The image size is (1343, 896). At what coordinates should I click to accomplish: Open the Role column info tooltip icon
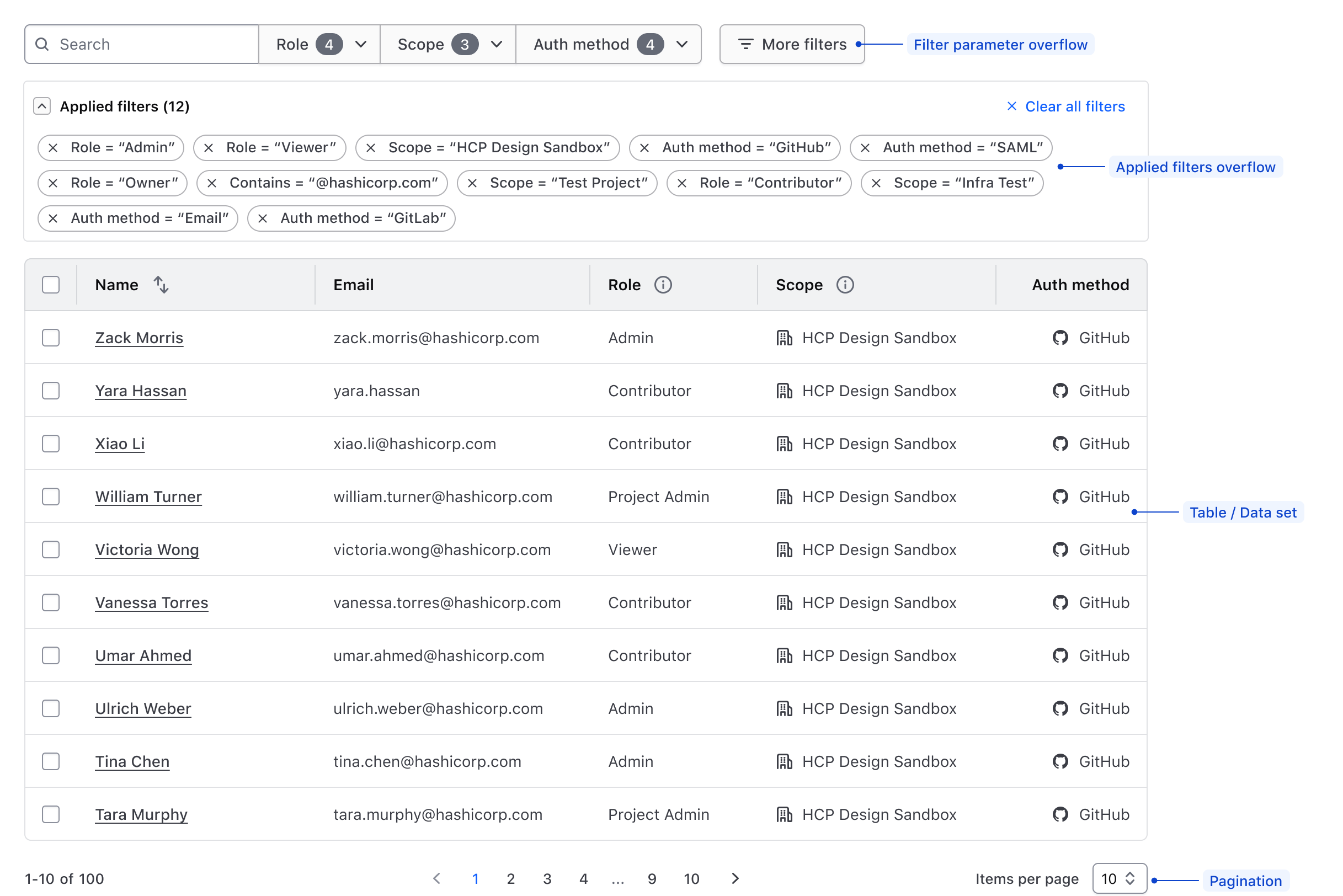click(x=663, y=285)
